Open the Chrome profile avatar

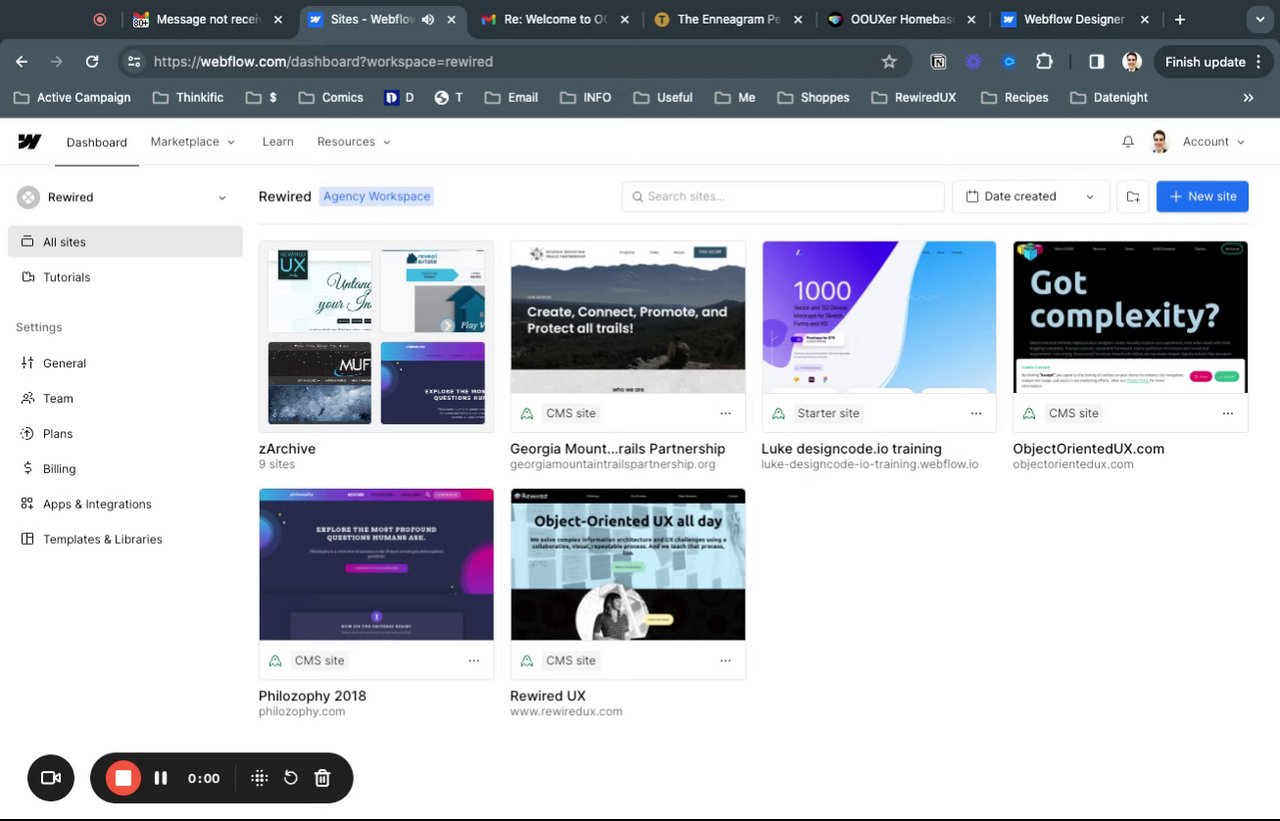coord(1132,62)
